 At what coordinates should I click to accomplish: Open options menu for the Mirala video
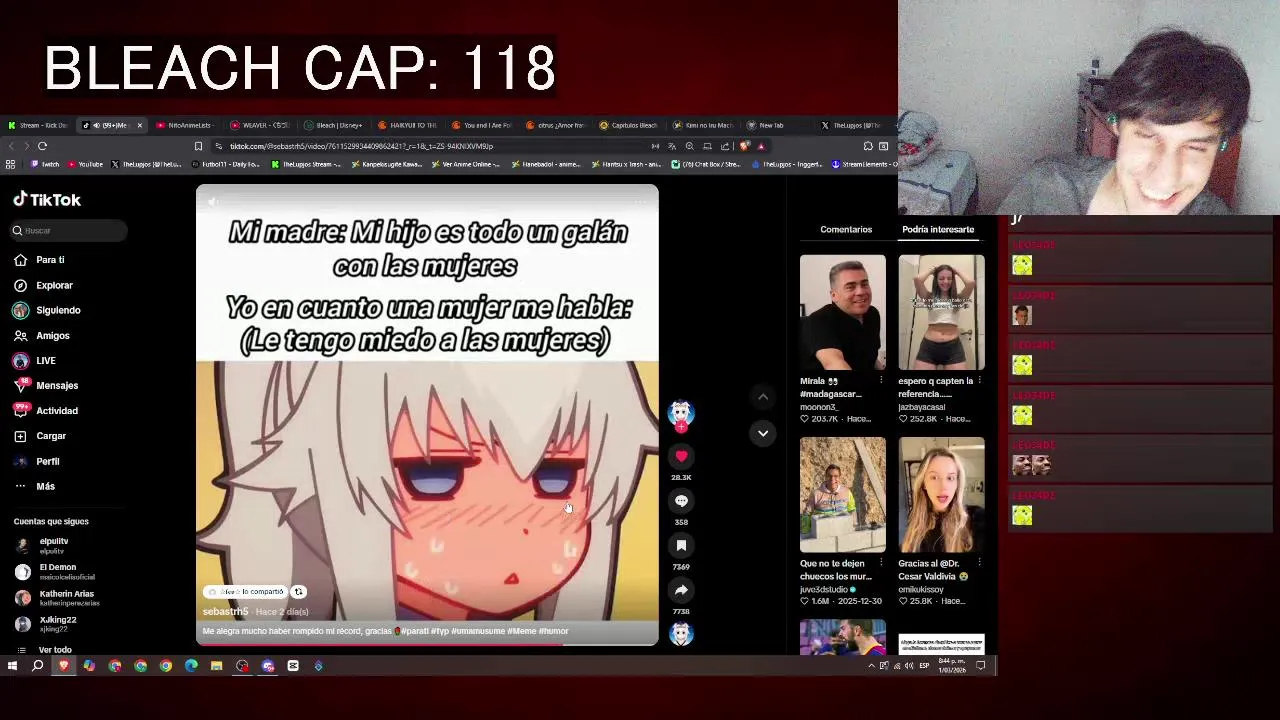tap(880, 381)
